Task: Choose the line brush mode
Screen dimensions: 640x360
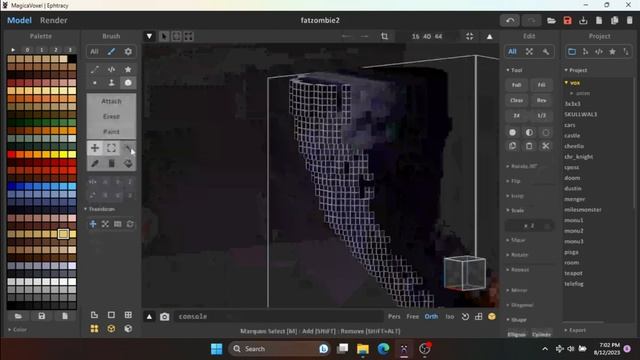Action: click(95, 69)
